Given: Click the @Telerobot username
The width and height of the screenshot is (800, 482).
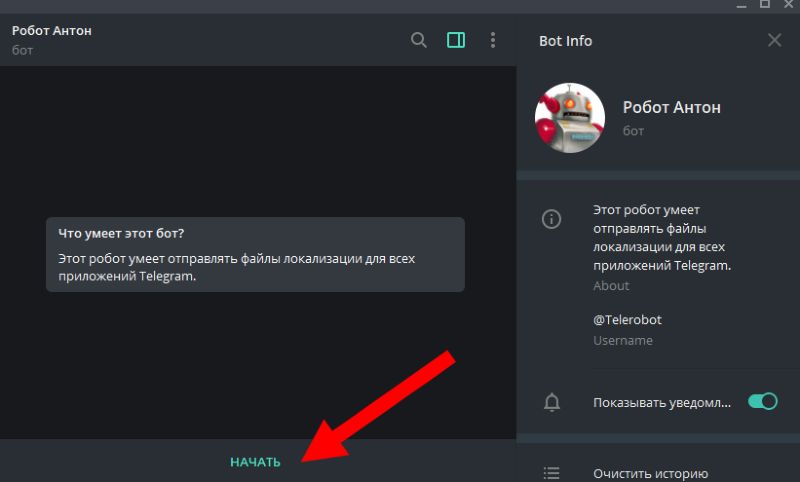Looking at the screenshot, I should 627,320.
